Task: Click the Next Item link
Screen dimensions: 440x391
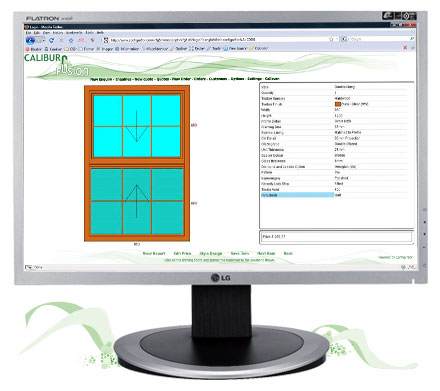Action: click(x=266, y=254)
